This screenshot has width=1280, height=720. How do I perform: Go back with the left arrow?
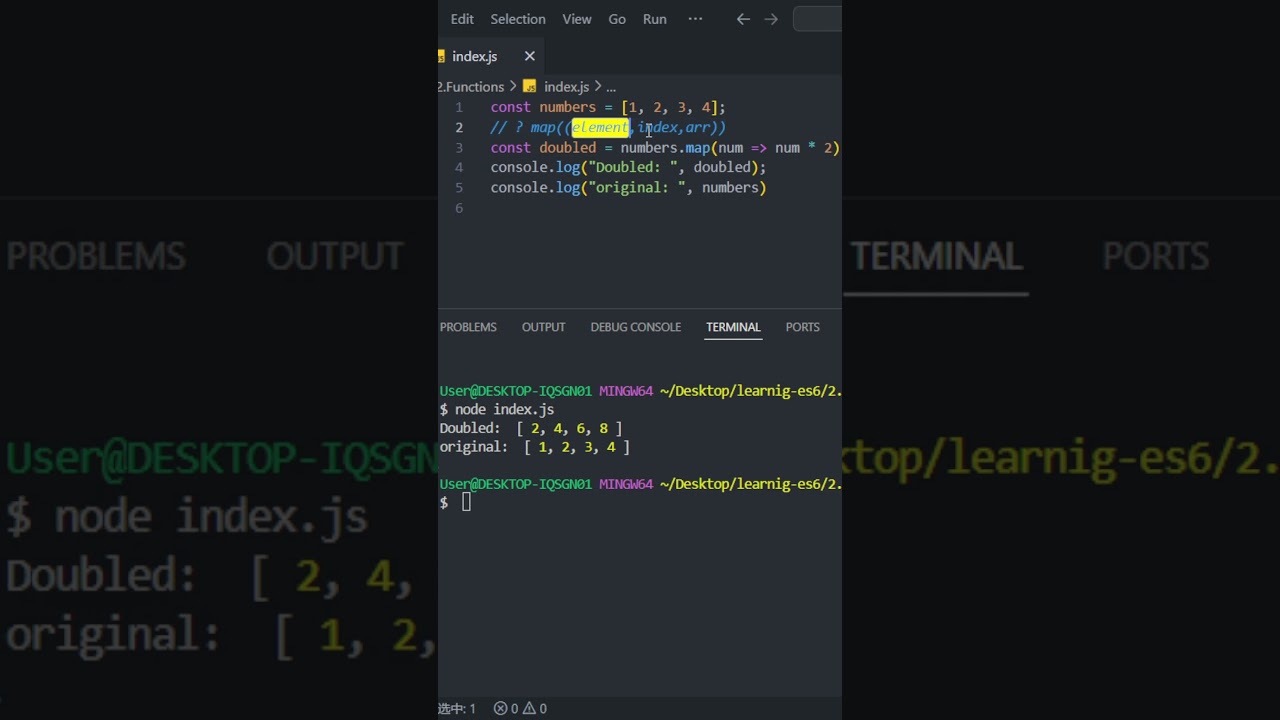(743, 19)
